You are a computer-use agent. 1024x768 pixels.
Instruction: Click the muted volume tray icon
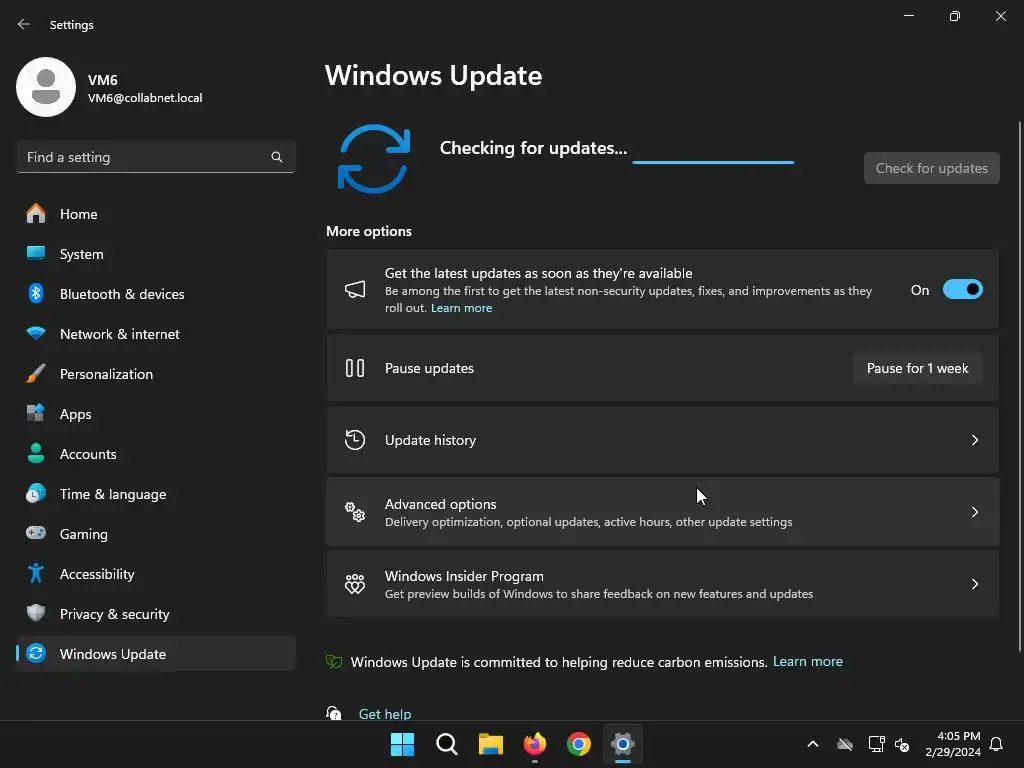(903, 744)
